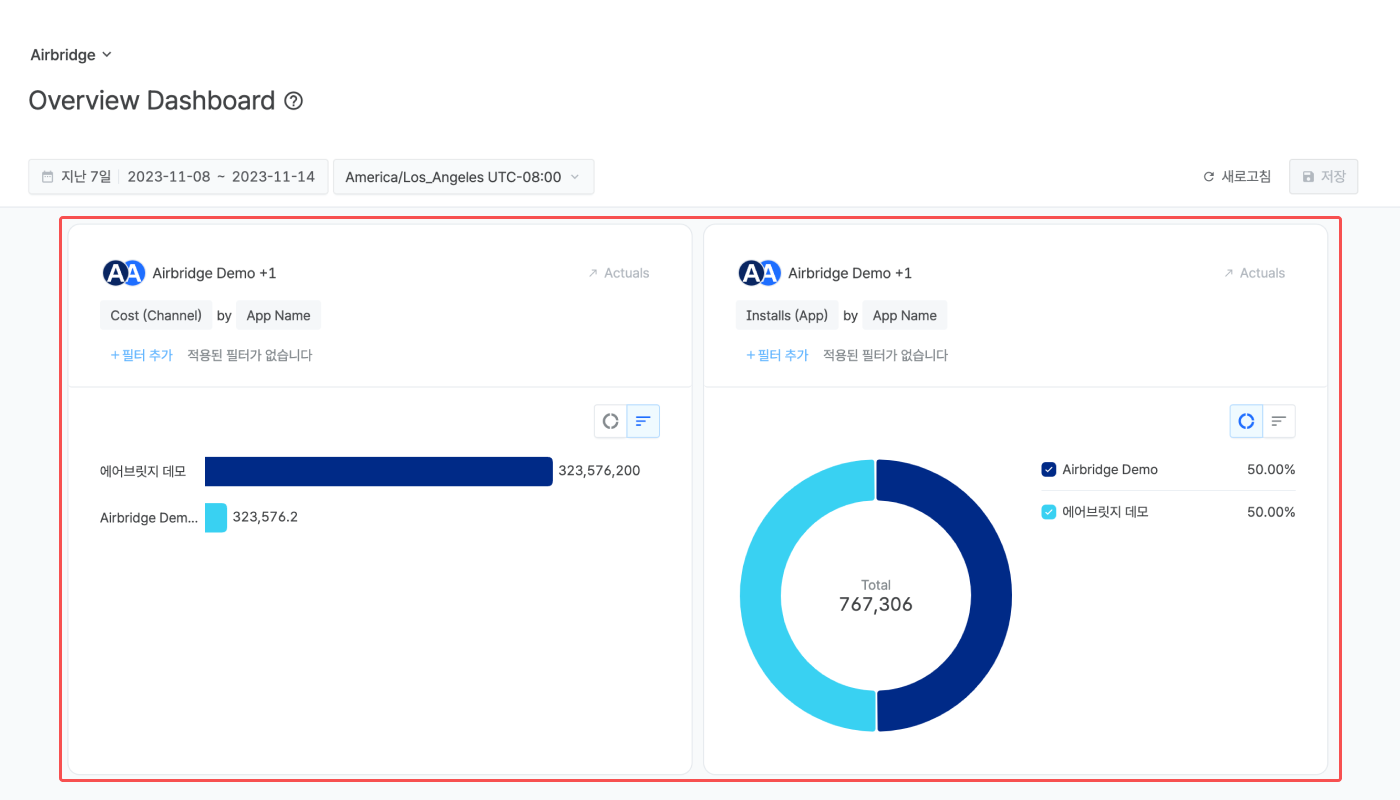Viewport: 1400px width, 800px height.
Task: Select the 323,576,200 bar value
Action: tap(599, 471)
